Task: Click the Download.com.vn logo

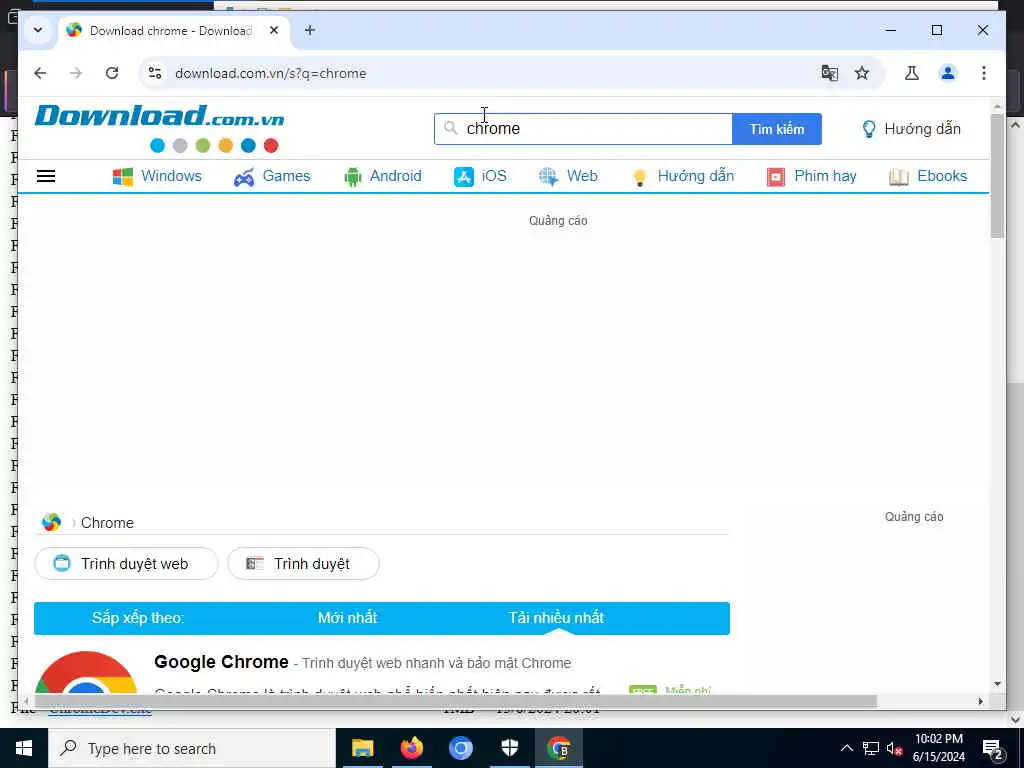Action: pos(159,127)
